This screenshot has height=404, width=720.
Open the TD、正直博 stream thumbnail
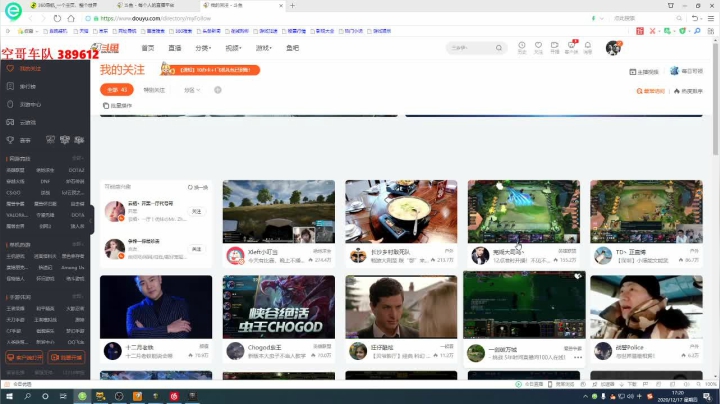tap(647, 211)
